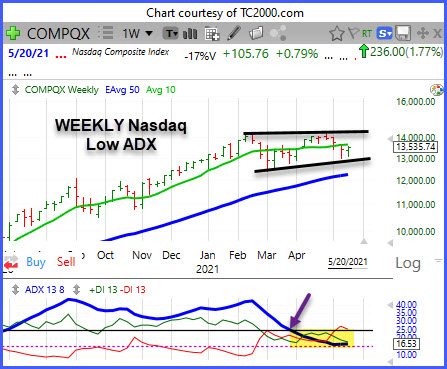Screen dimensions: 447x369
Task: Click the Oct month axis label
Action: pos(105,255)
